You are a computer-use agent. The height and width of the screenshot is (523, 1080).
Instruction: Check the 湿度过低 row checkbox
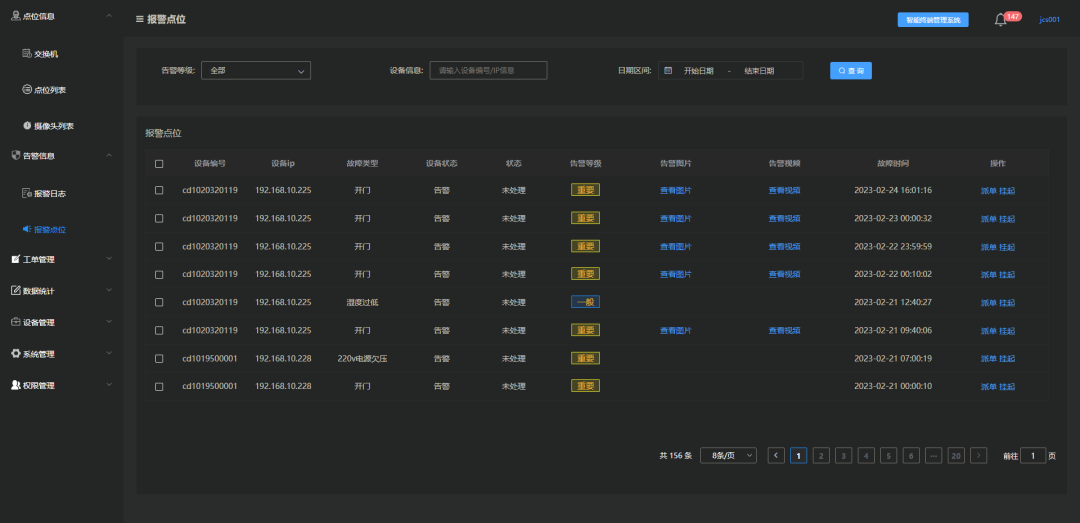tap(159, 302)
